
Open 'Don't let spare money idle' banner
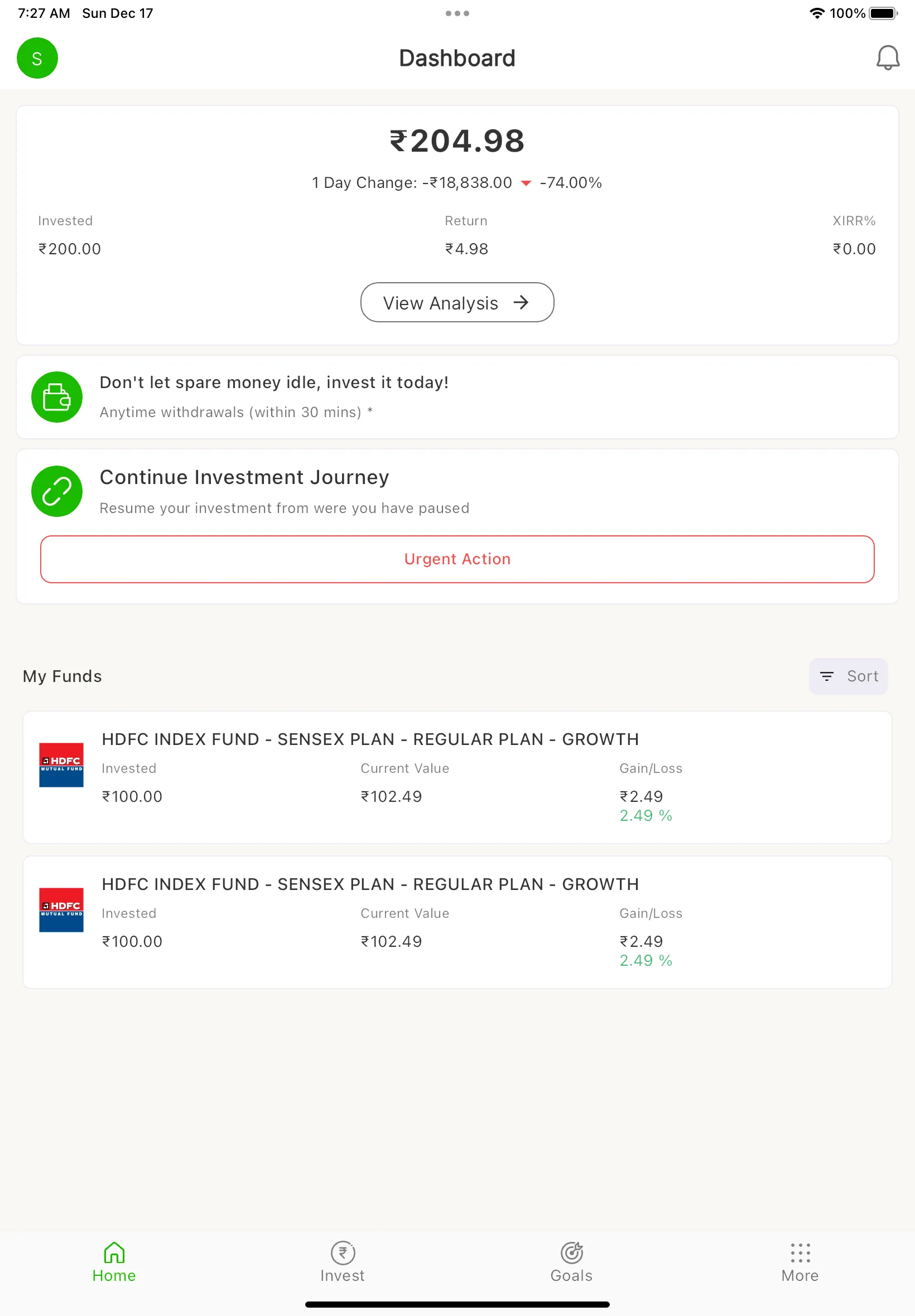(457, 397)
